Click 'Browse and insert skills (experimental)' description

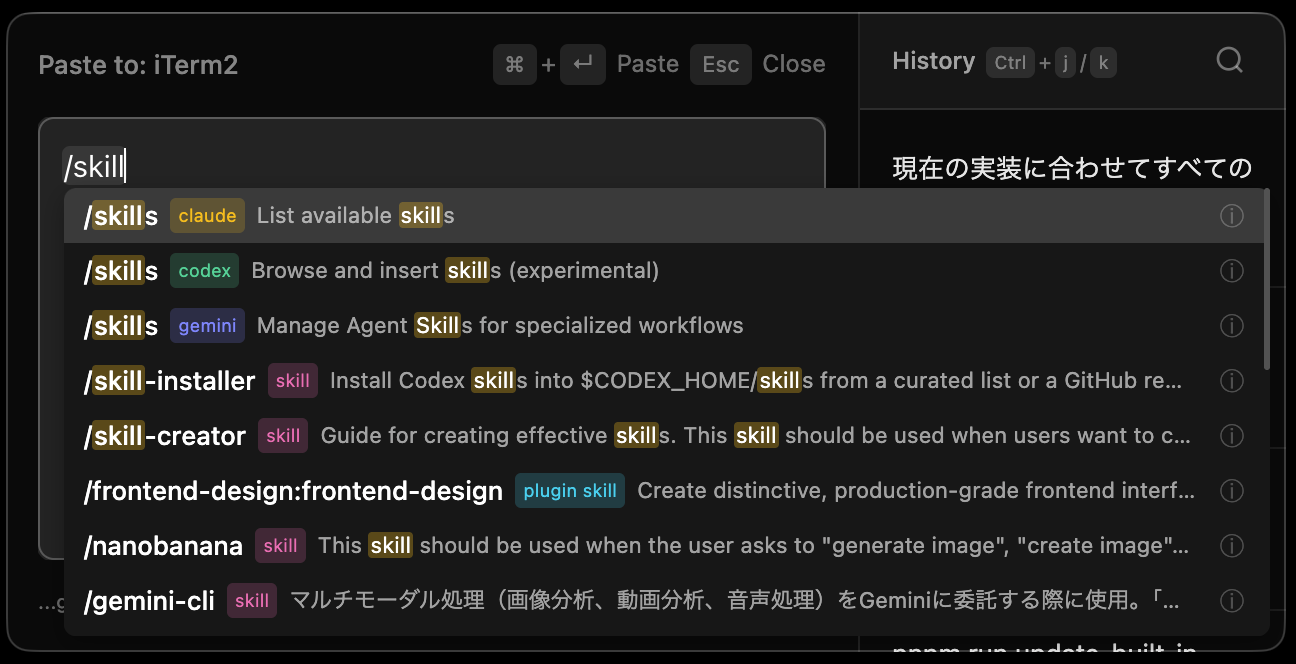(455, 271)
